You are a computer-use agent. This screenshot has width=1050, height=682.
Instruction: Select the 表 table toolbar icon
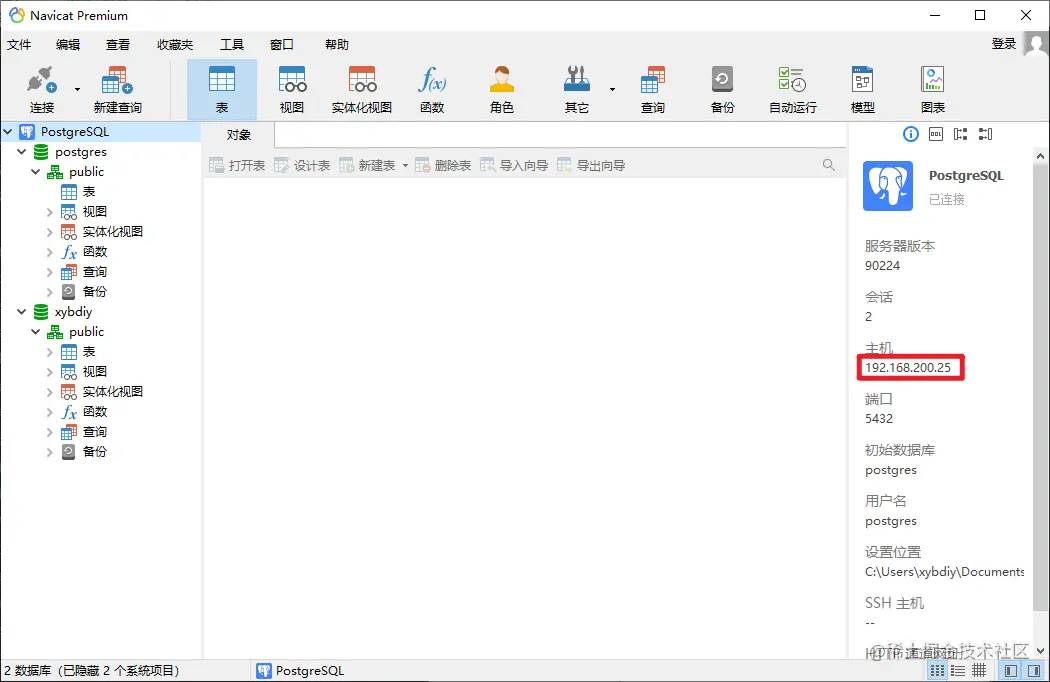pos(222,89)
